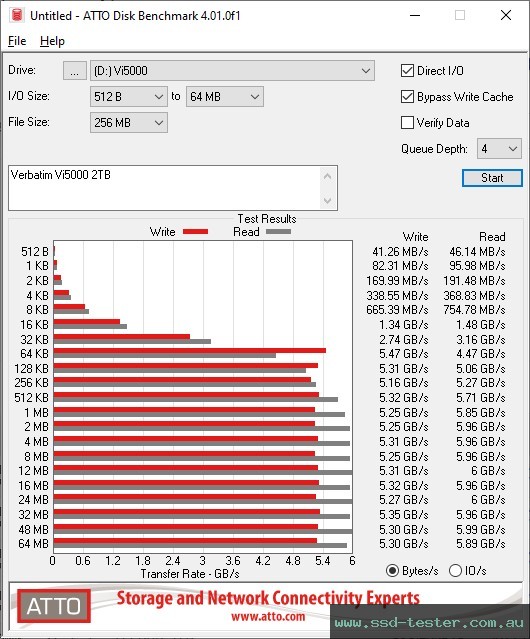The image size is (530, 639).
Task: Minimize the ATTO Disk Benchmark window
Action: point(415,15)
